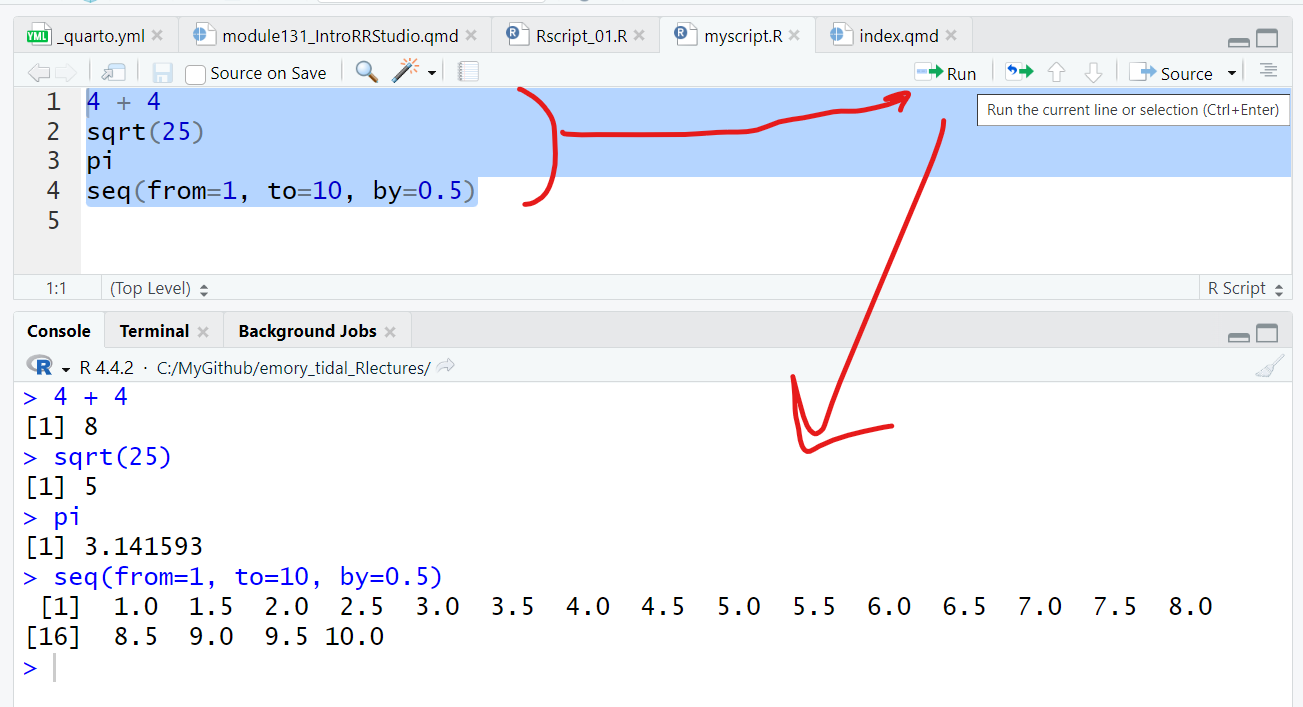Click the Run current line button
This screenshot has width=1303, height=707.
click(x=945, y=73)
